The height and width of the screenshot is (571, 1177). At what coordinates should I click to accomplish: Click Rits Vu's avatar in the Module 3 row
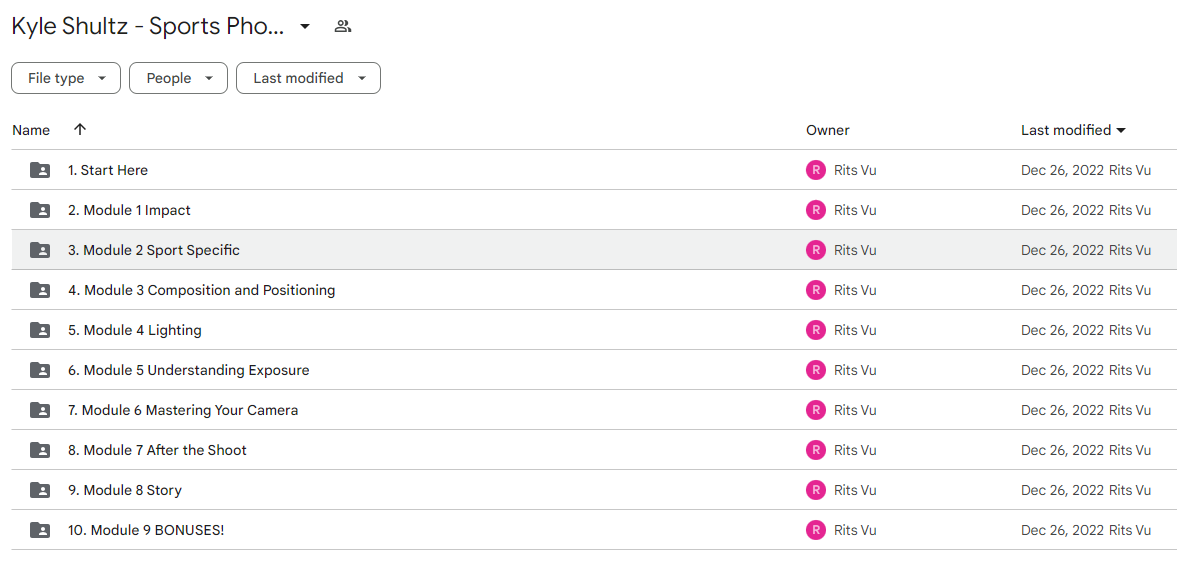815,290
